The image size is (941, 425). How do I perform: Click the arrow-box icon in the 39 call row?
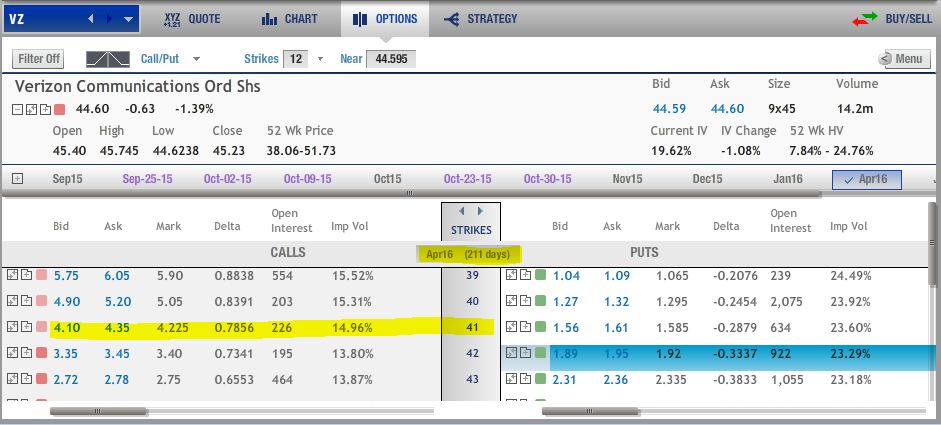(x=13, y=275)
